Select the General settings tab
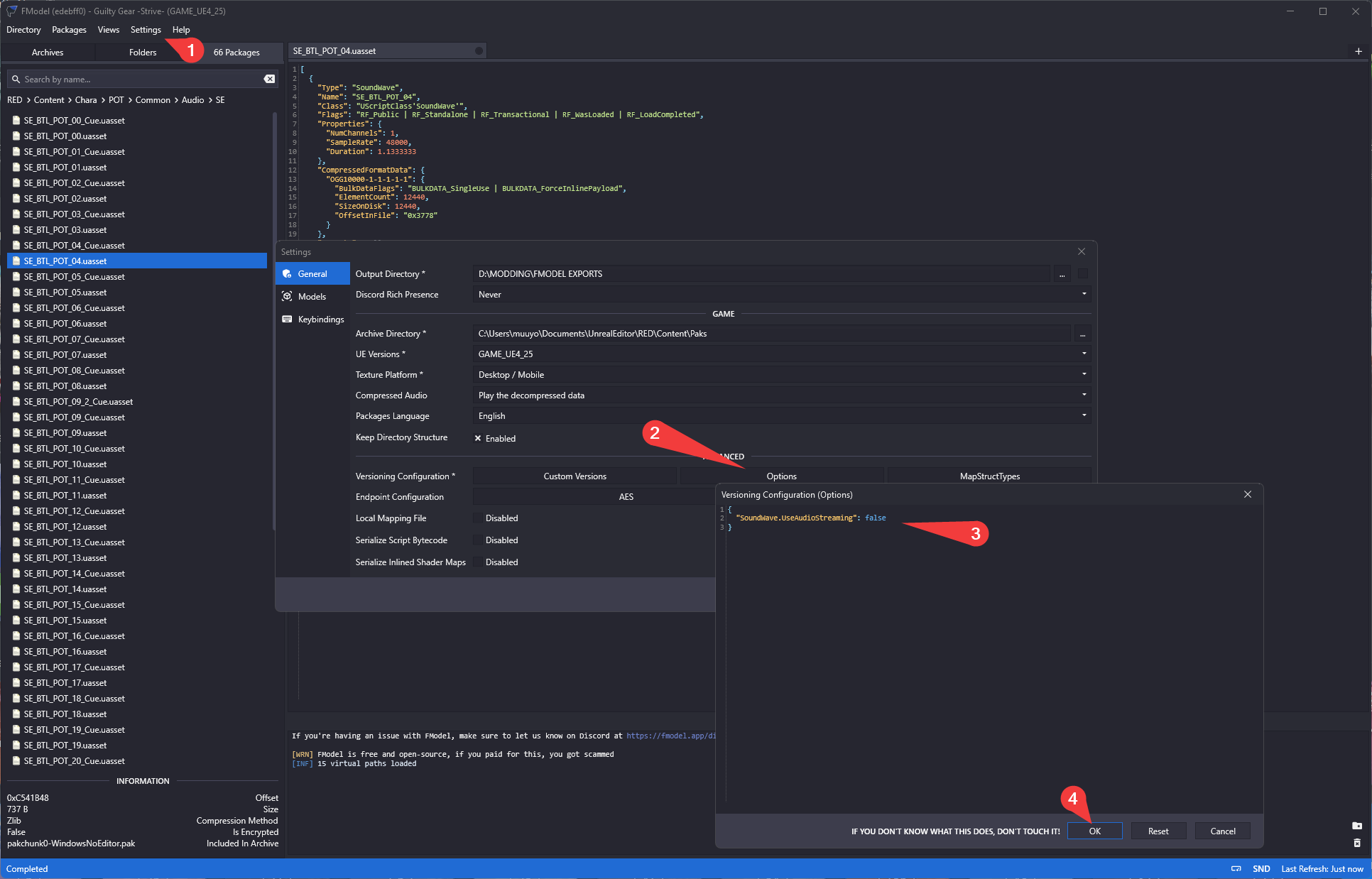The height and width of the screenshot is (879, 1372). pyautogui.click(x=312, y=273)
